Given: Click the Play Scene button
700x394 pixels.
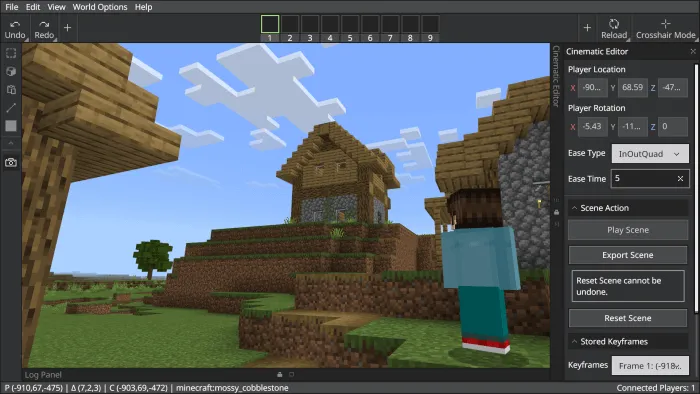Looking at the screenshot, I should [x=628, y=230].
